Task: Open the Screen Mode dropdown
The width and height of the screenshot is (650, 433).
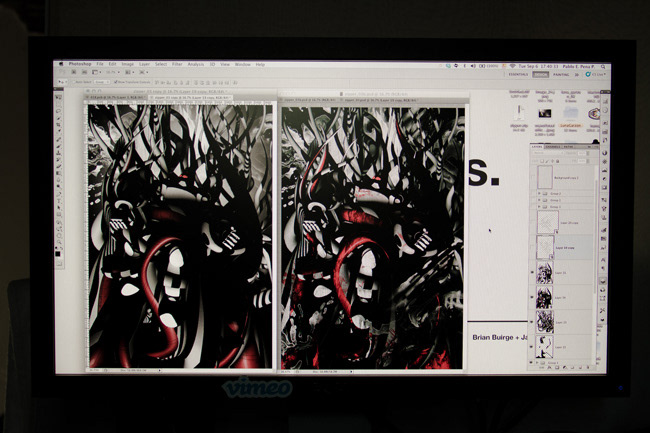Action: click(x=143, y=72)
